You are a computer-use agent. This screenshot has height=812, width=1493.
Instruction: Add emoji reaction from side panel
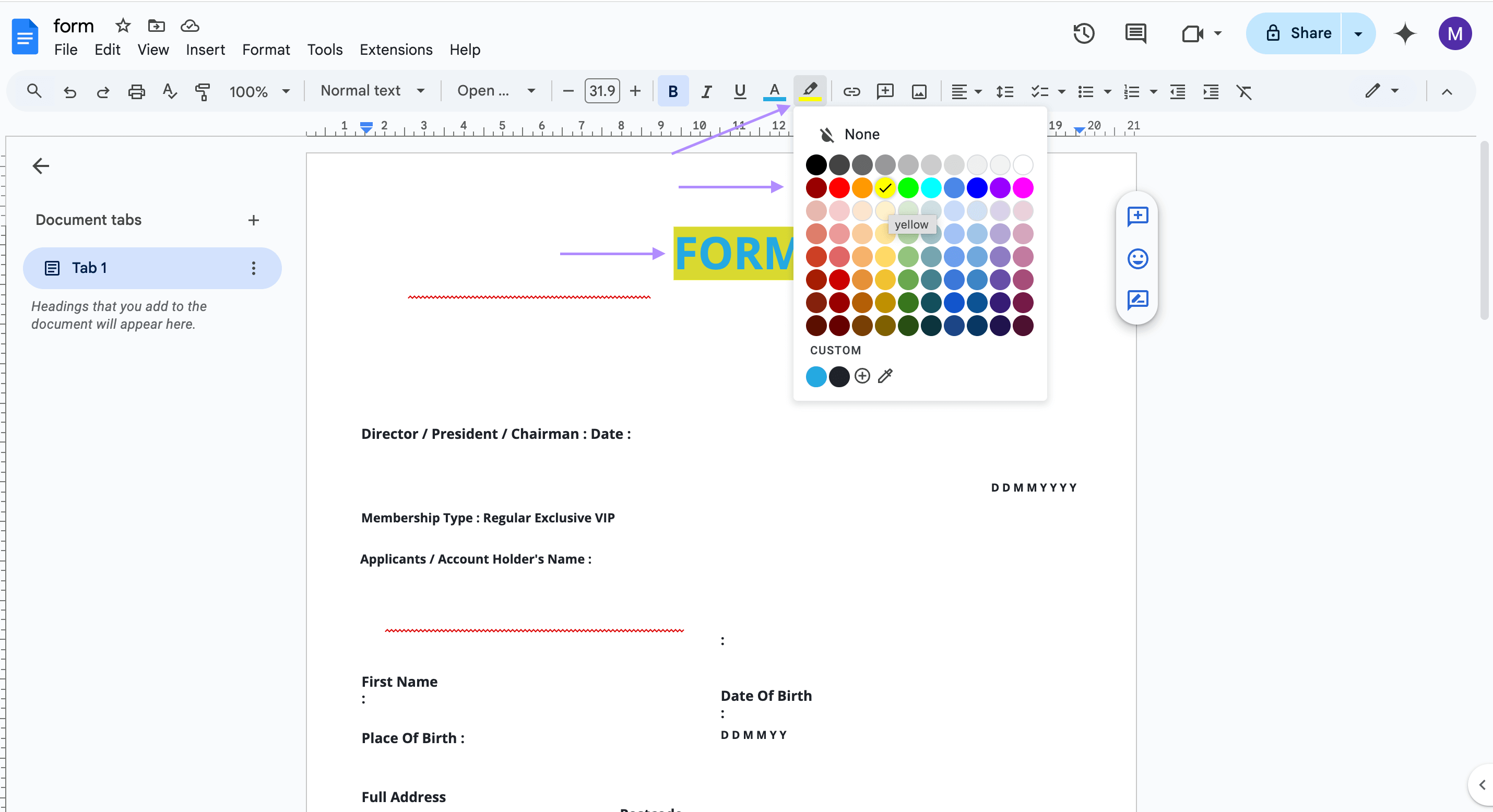point(1137,258)
